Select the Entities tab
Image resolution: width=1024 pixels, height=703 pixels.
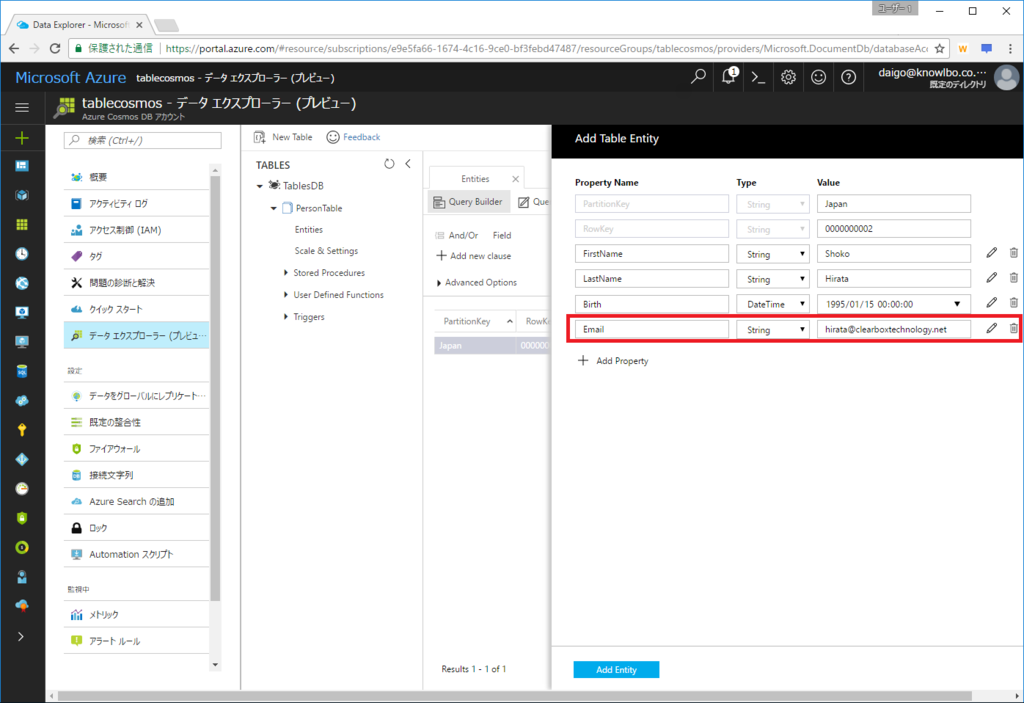pos(475,179)
